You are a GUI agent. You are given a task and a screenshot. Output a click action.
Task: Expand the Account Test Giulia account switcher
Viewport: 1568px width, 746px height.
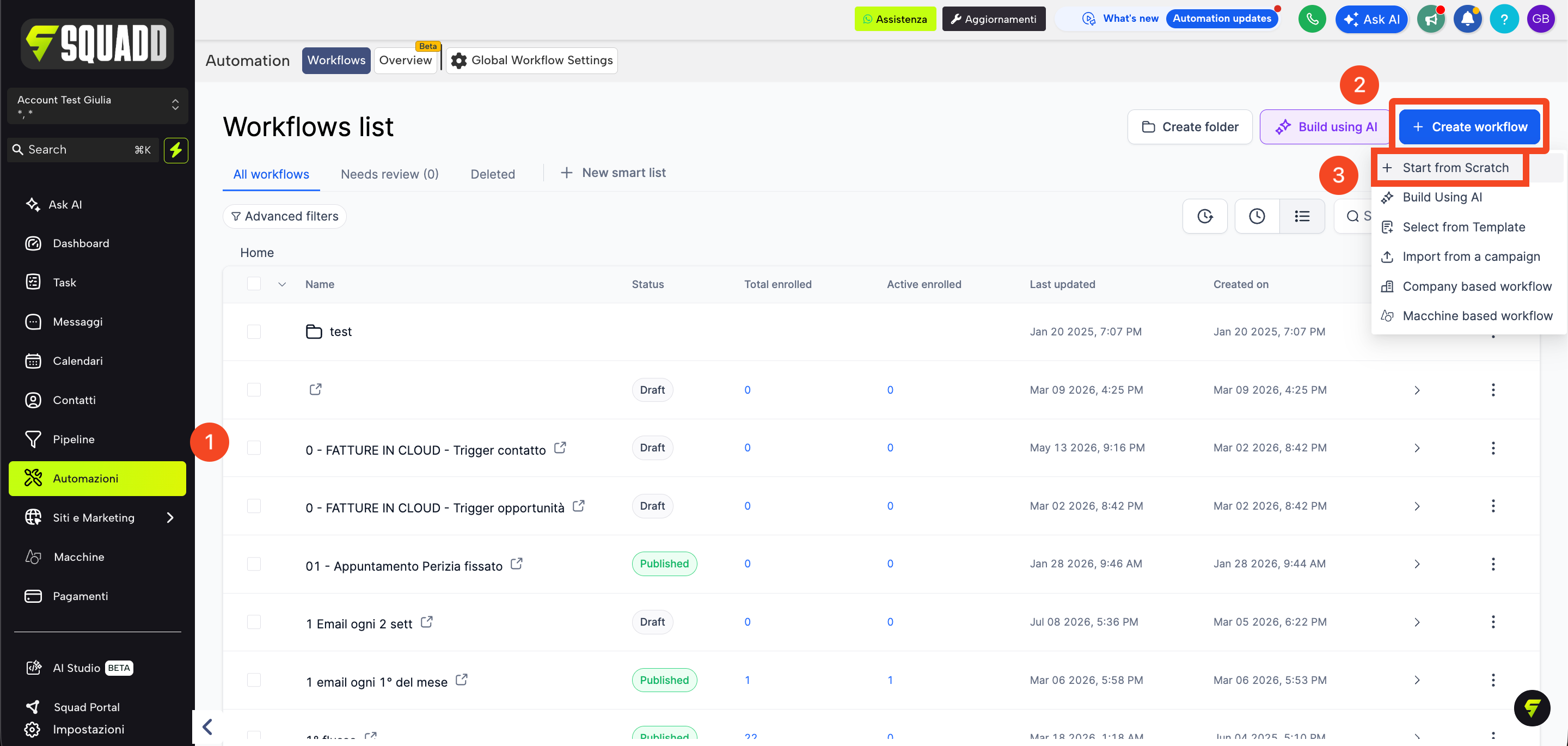tap(97, 106)
